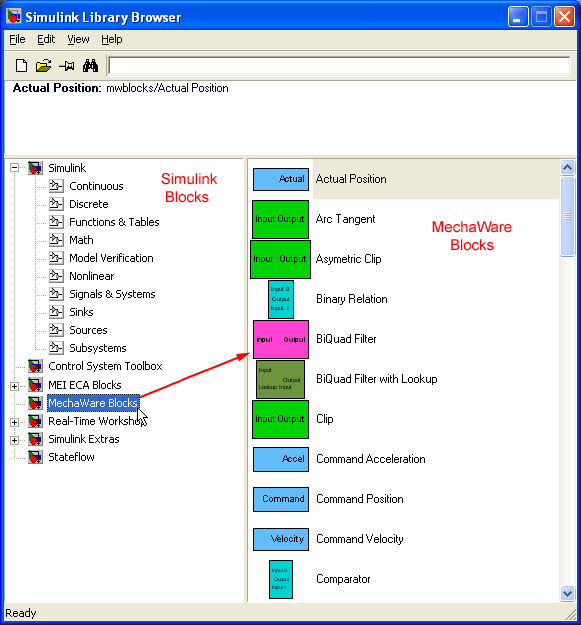Click the Arc Tangent label
Image resolution: width=581 pixels, height=625 pixels.
345,219
